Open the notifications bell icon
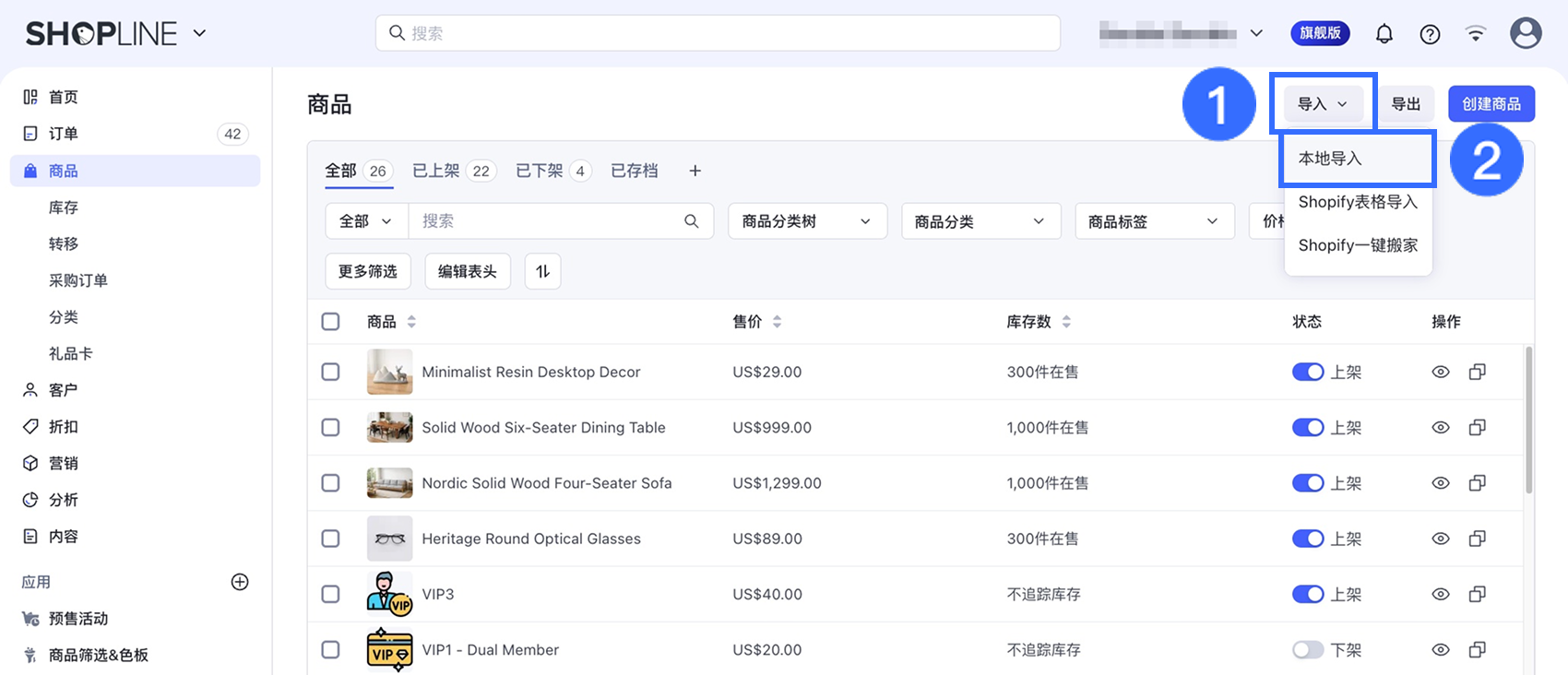1568x675 pixels. point(1384,34)
